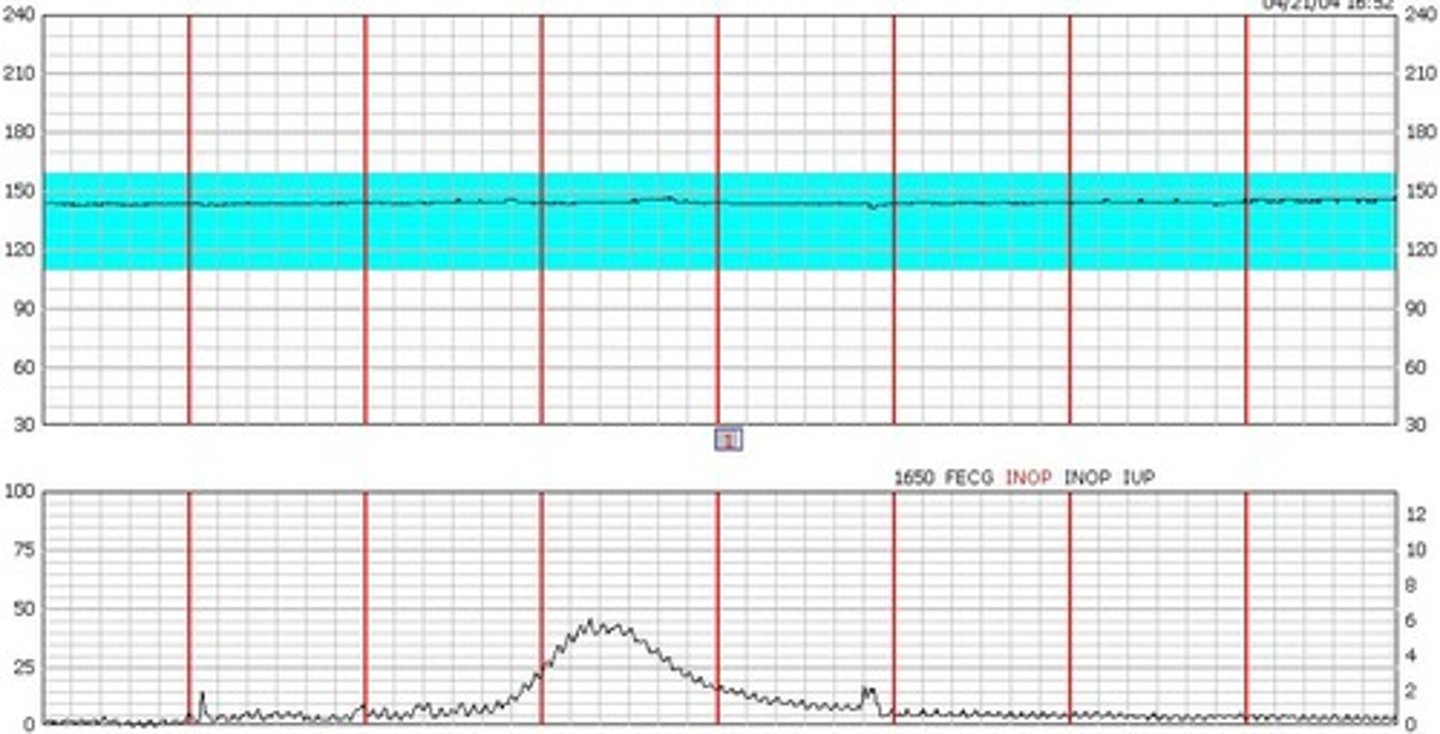Click the IUP pressure mode label
1440x734 pixels.
click(1139, 478)
